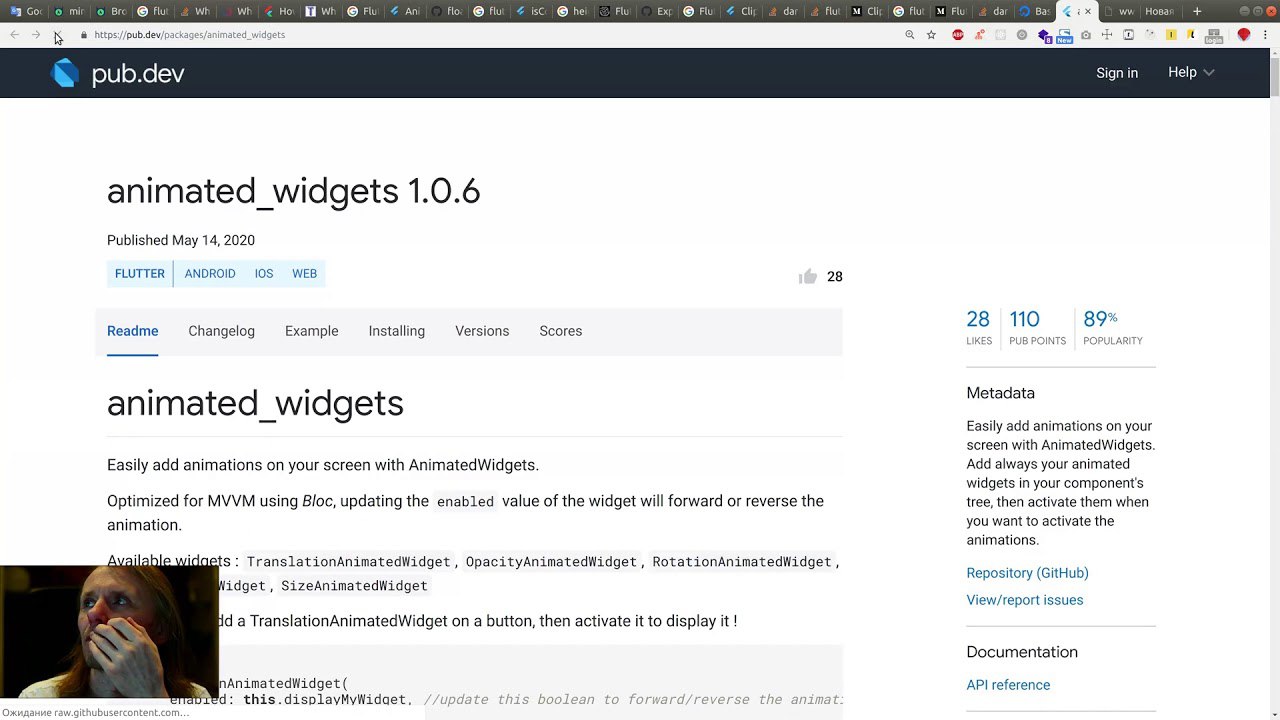Click the crosshair move extension icon

click(1107, 35)
